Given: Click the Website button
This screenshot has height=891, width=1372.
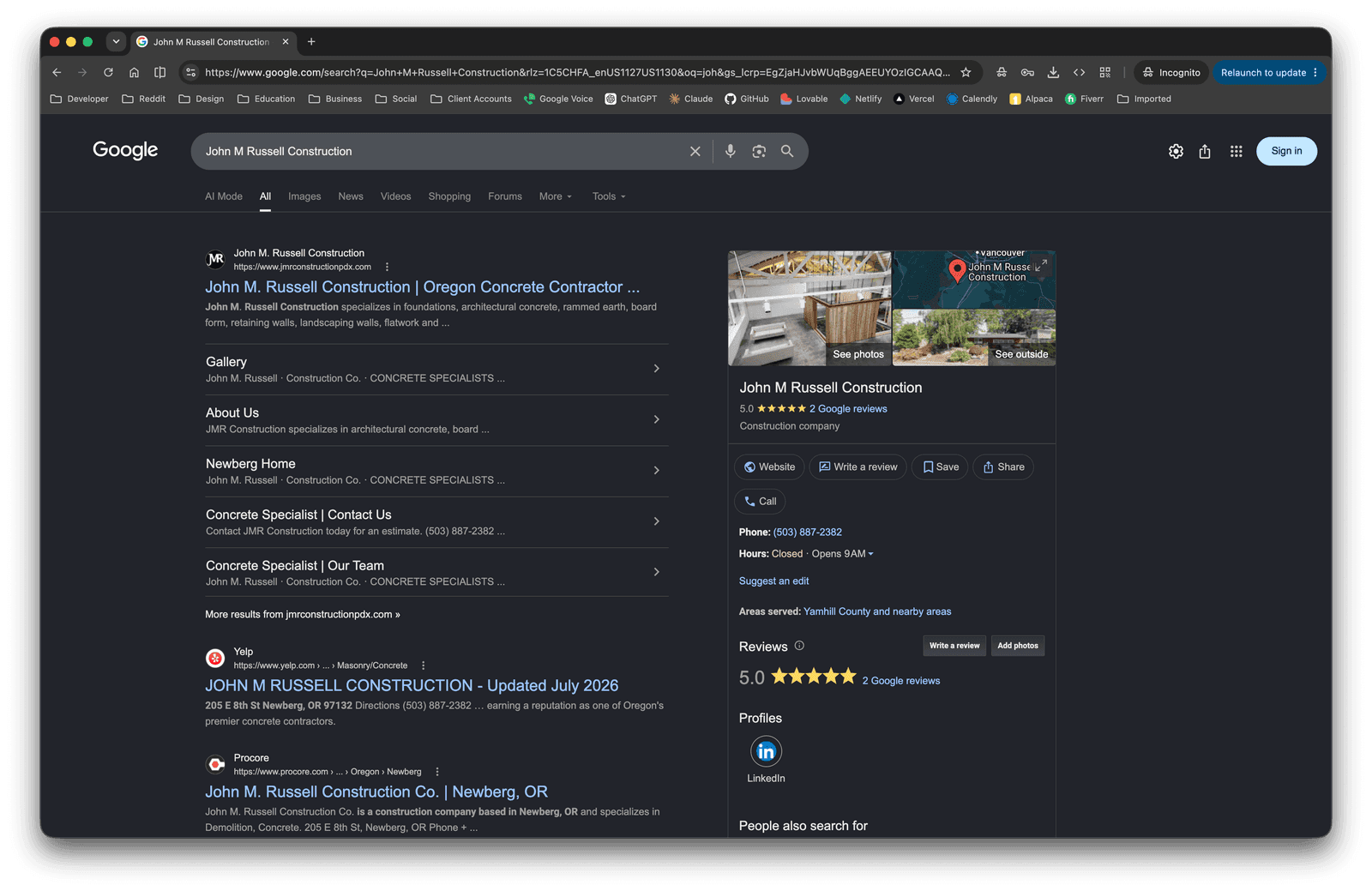Looking at the screenshot, I should [769, 467].
